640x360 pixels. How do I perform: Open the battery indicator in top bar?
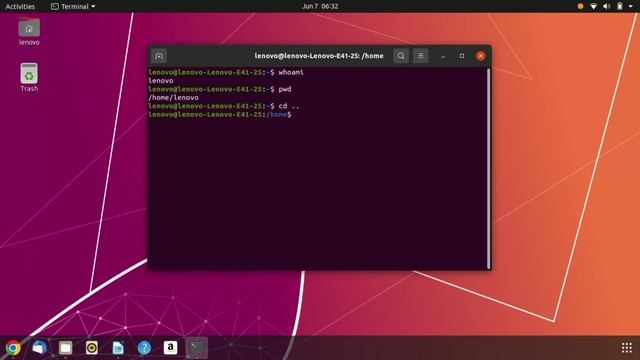coord(620,6)
